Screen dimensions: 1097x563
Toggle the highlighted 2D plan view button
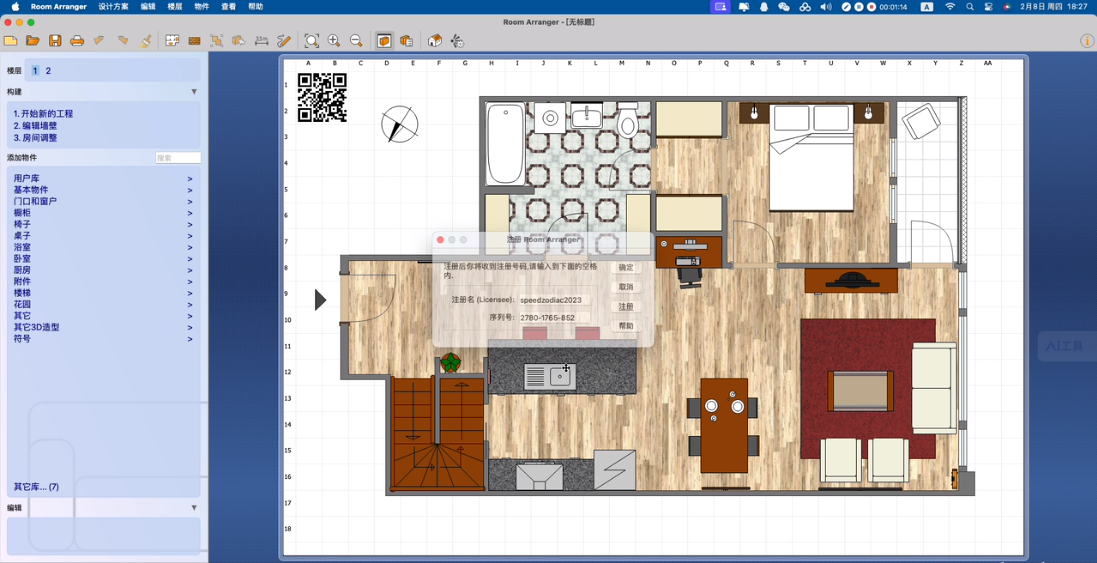click(384, 41)
